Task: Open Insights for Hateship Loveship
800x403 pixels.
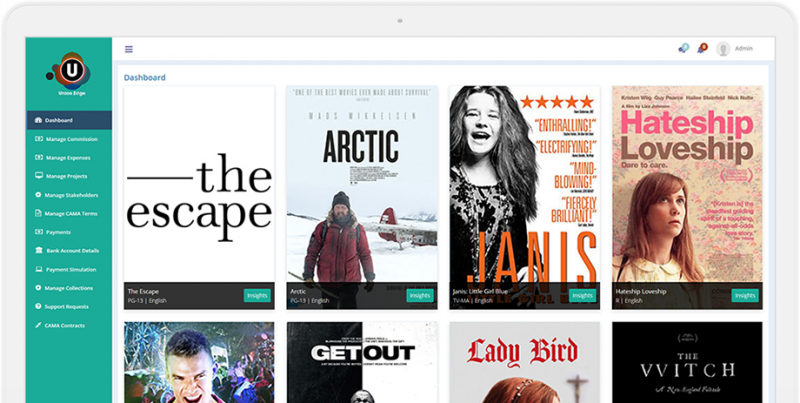Action: point(745,296)
